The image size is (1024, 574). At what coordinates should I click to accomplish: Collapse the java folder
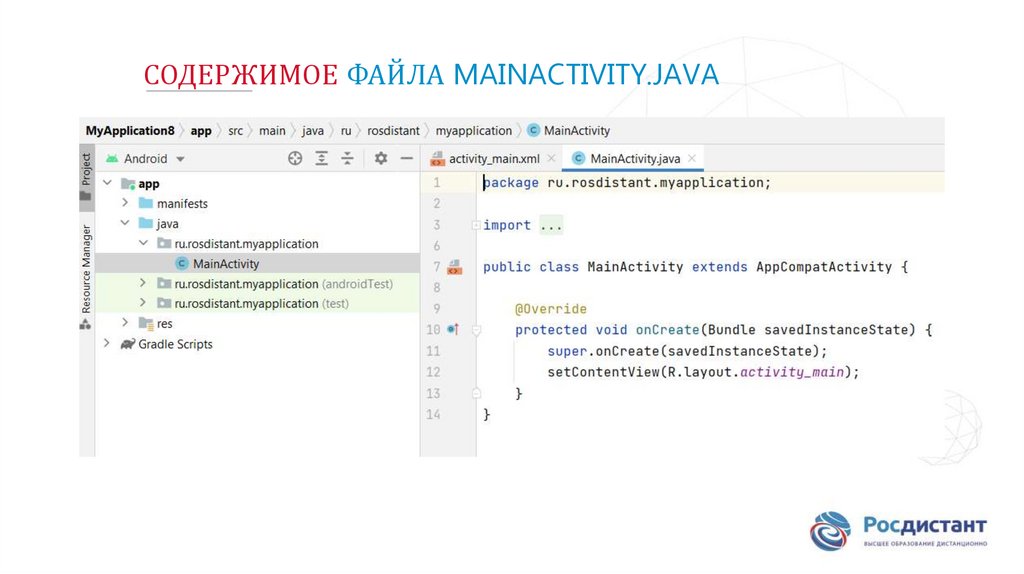[x=125, y=224]
